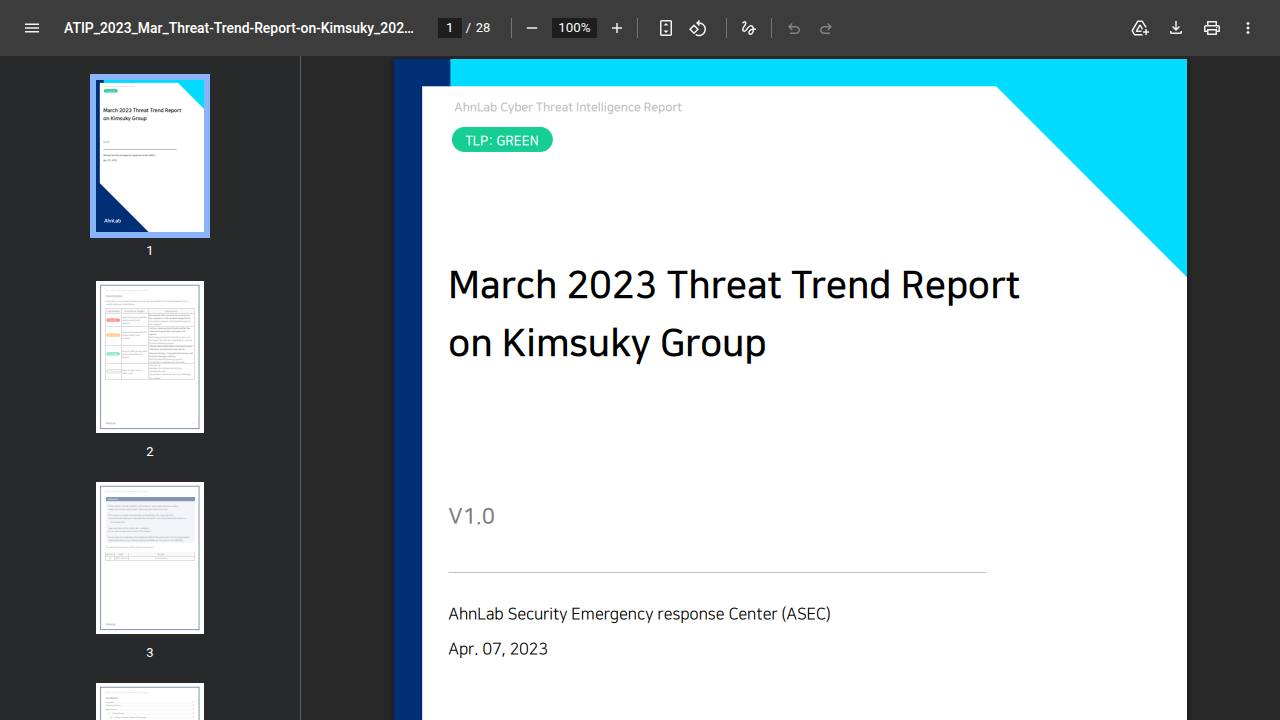Screen dimensions: 1280x720
Task: Select the partially visible page 4 thumbnail
Action: point(150,701)
